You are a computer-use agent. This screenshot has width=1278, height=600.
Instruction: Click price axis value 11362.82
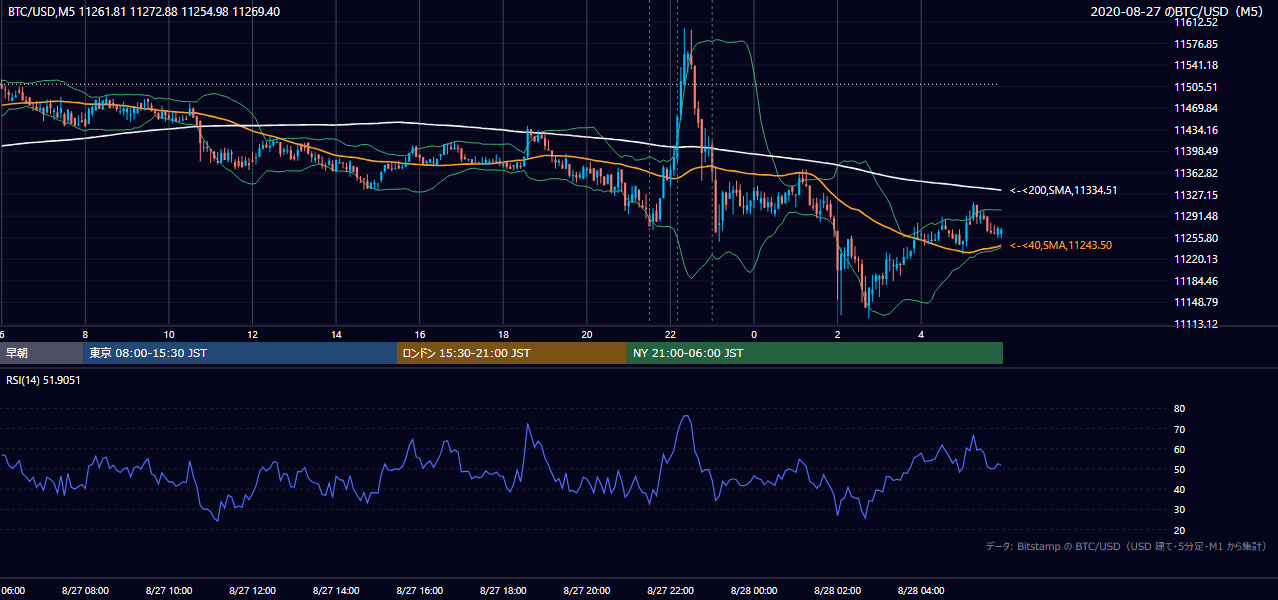tap(1197, 173)
